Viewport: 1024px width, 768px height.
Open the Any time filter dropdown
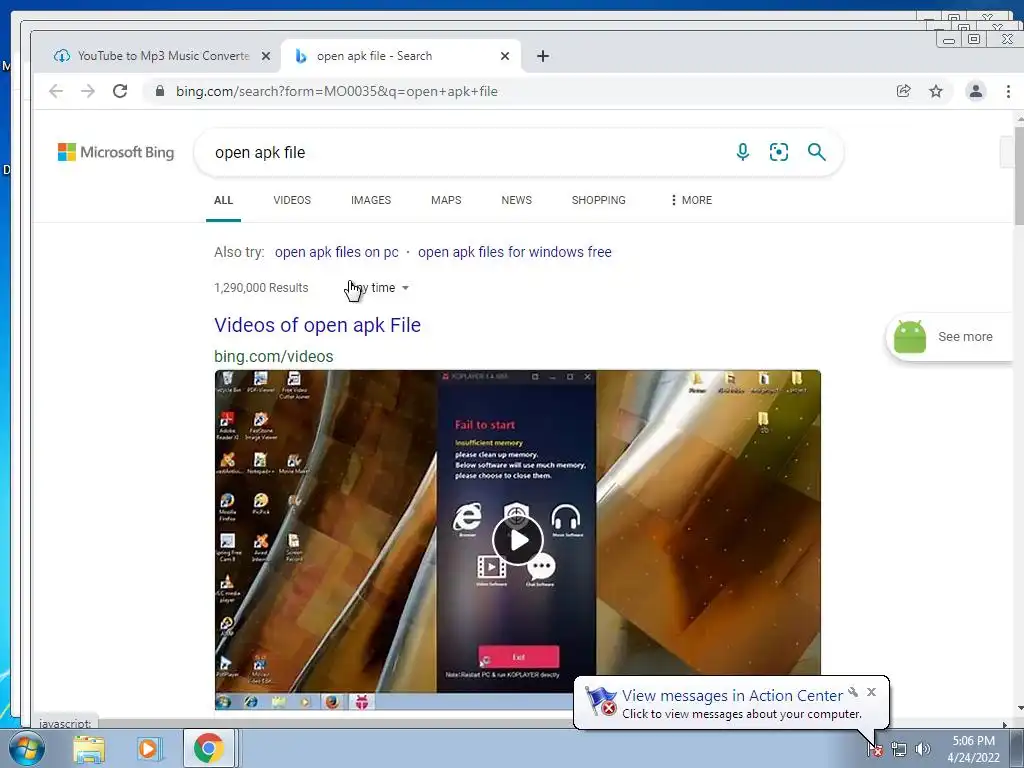click(379, 288)
